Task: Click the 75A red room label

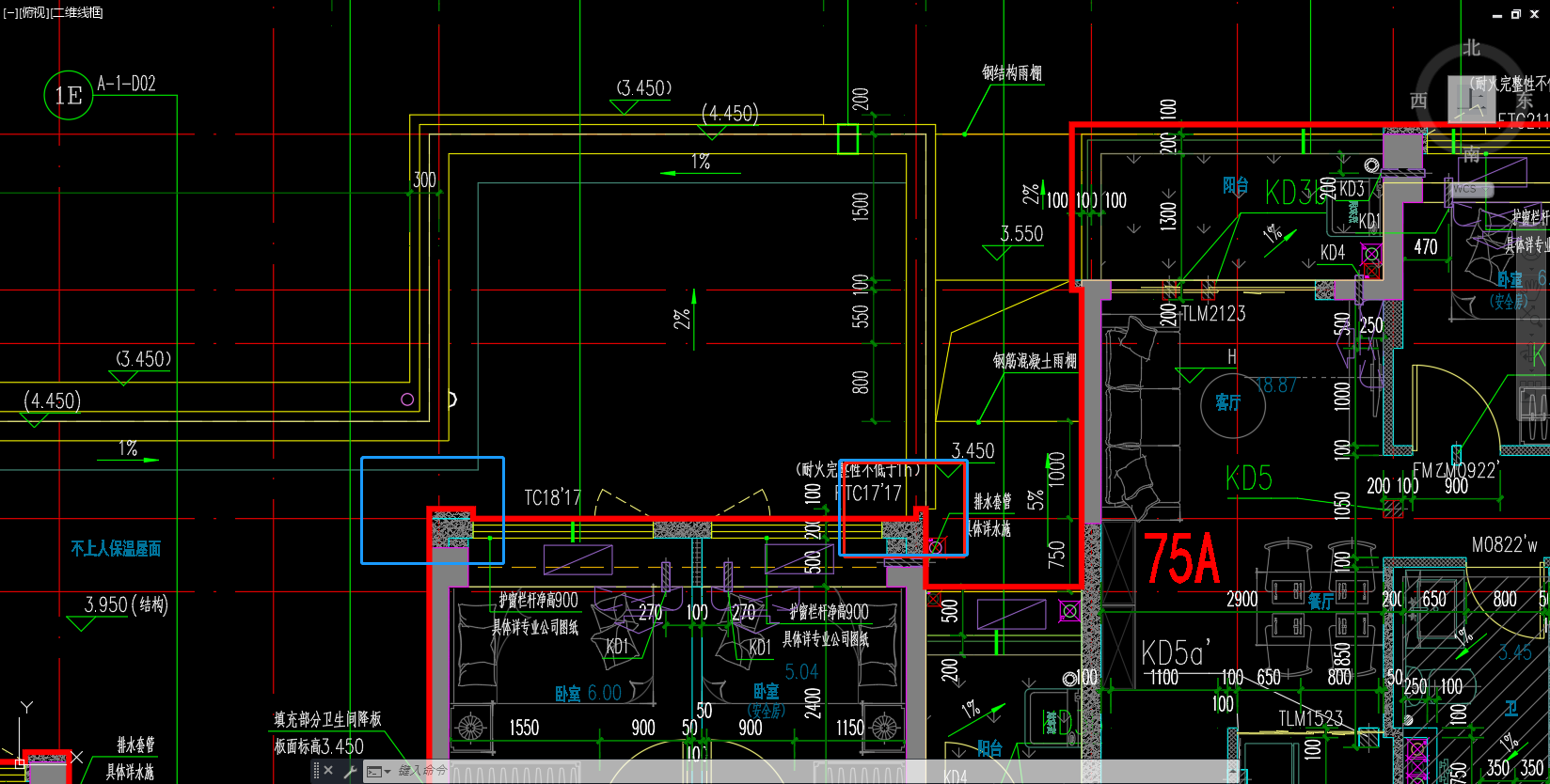Action: 1182,557
